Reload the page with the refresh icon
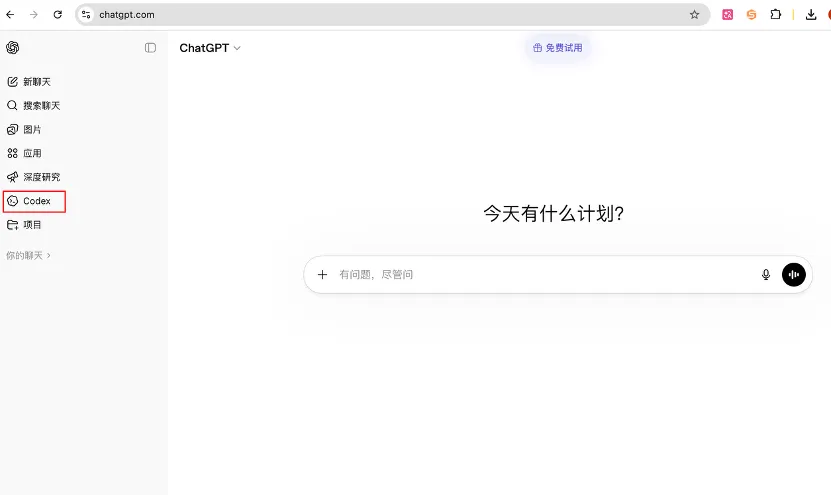This screenshot has width=832, height=496. (58, 15)
